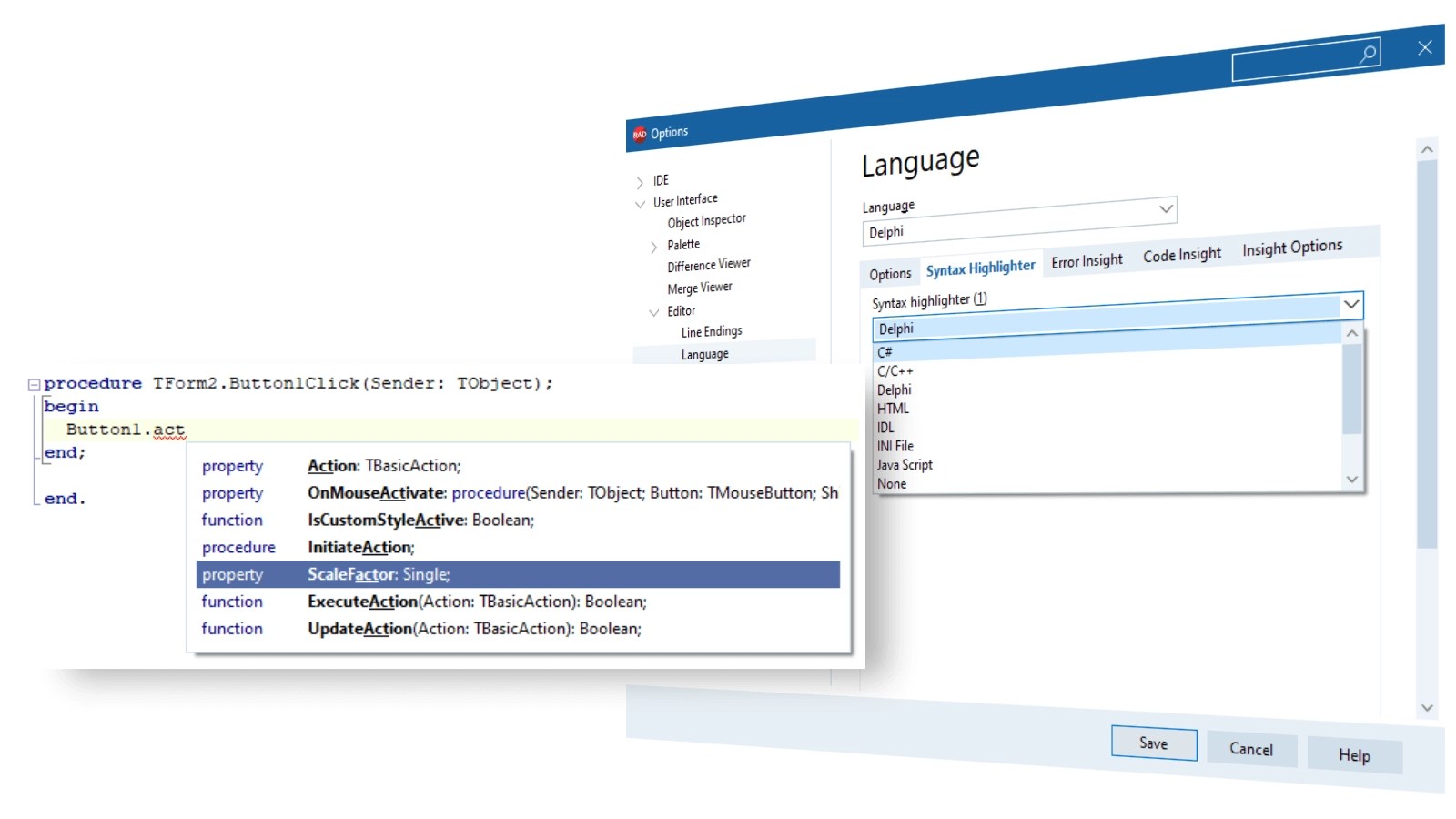Click the Help button
The width and height of the screenshot is (1456, 819).
point(1354,755)
